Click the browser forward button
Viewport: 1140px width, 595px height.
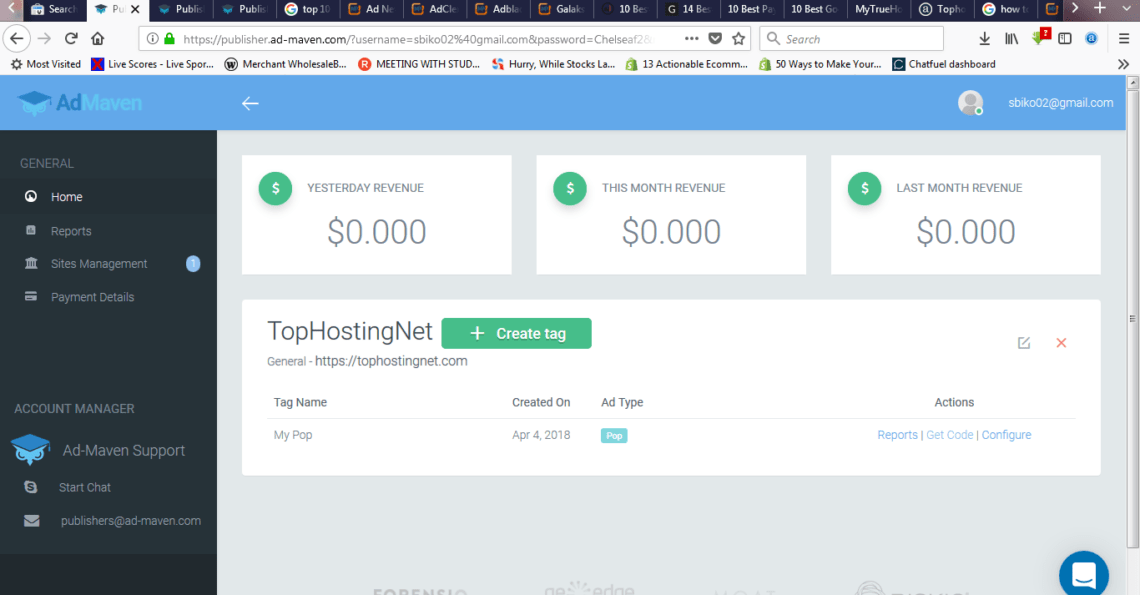point(44,39)
